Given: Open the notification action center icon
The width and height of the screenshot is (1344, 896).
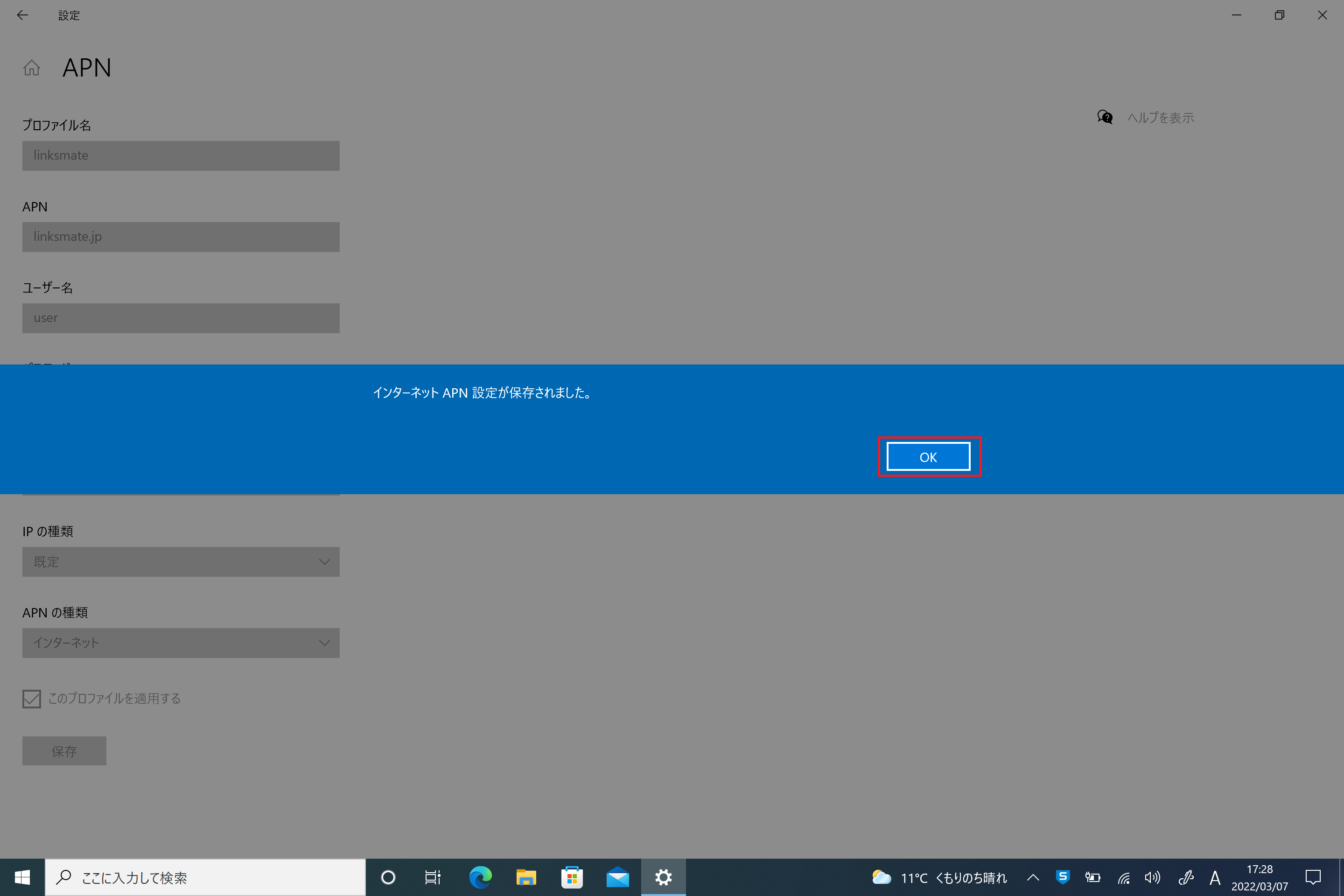Looking at the screenshot, I should (1313, 877).
